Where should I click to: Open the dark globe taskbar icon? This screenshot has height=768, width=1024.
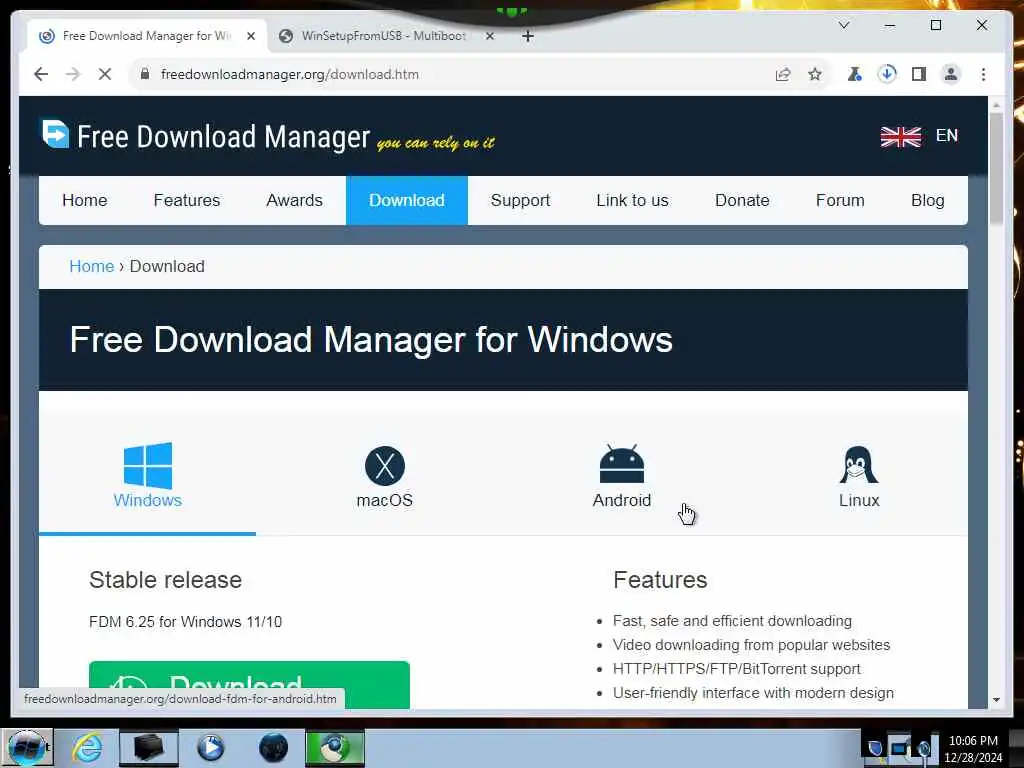click(x=274, y=748)
